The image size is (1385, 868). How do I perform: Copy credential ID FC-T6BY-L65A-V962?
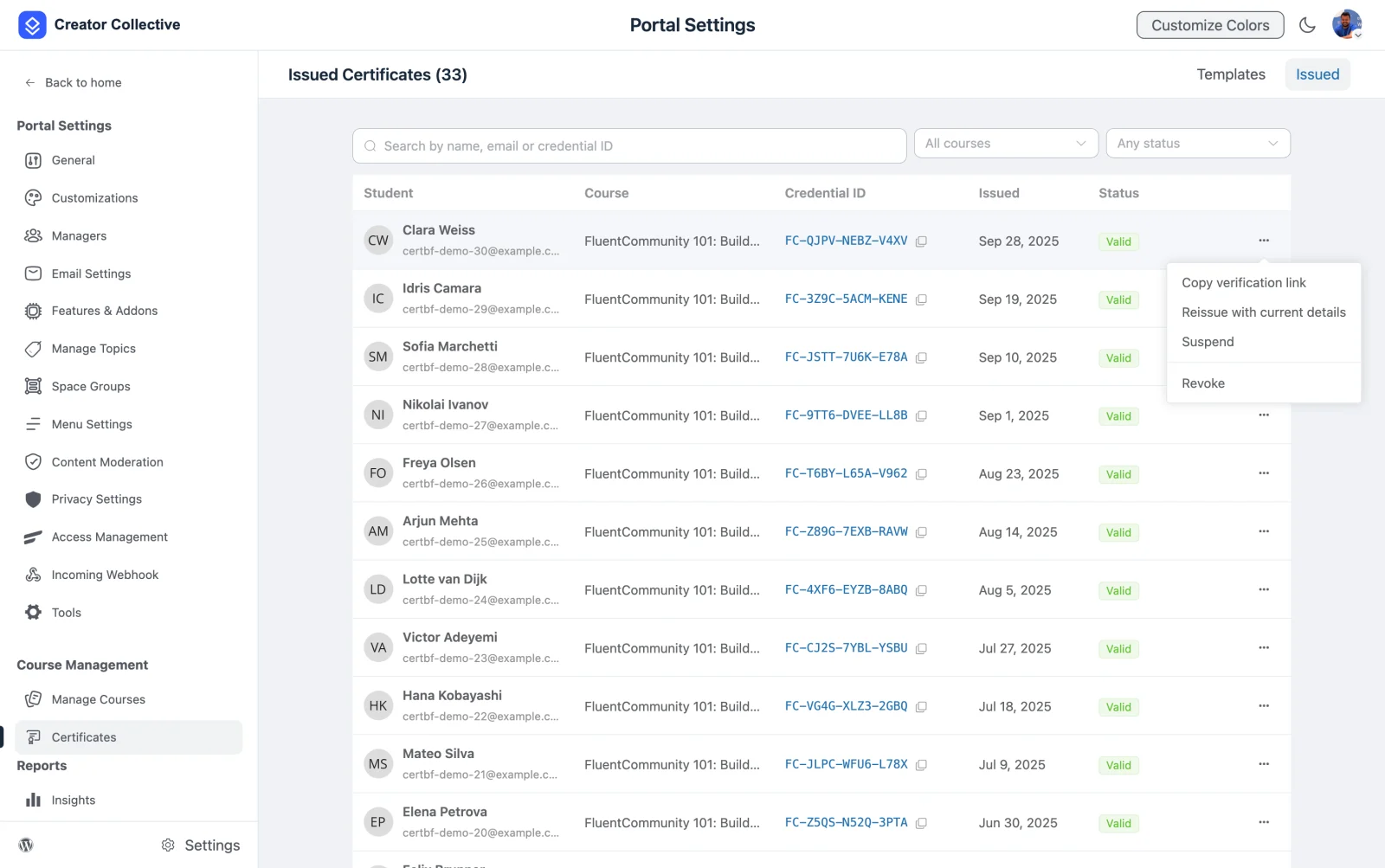921,474
